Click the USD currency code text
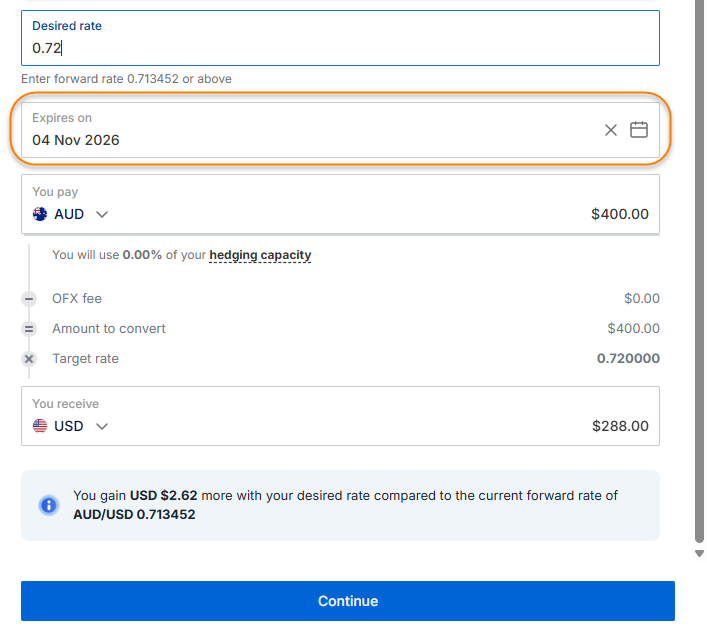This screenshot has width=707, height=632. point(69,426)
